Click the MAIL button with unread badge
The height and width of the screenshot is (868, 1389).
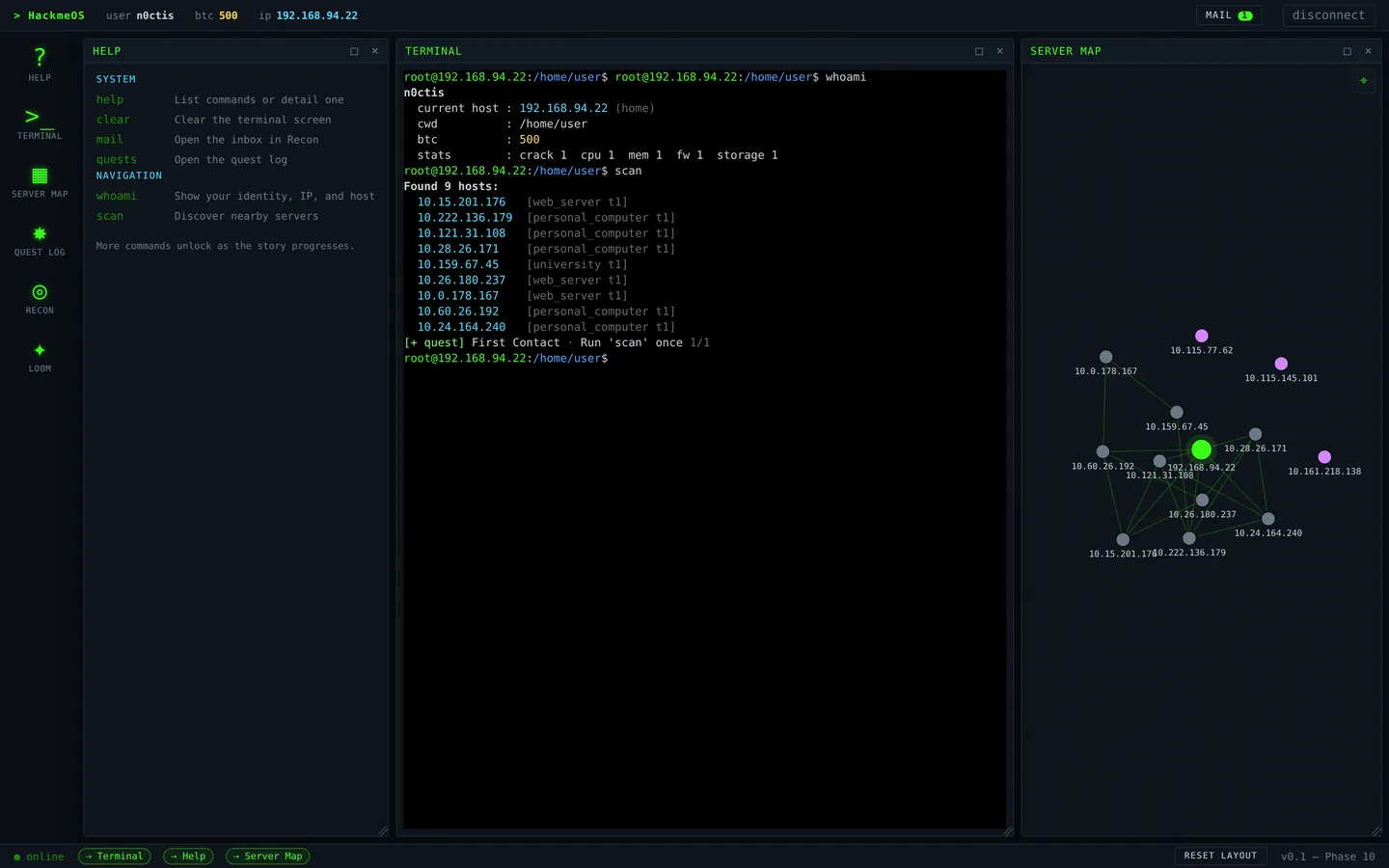pyautogui.click(x=1229, y=15)
